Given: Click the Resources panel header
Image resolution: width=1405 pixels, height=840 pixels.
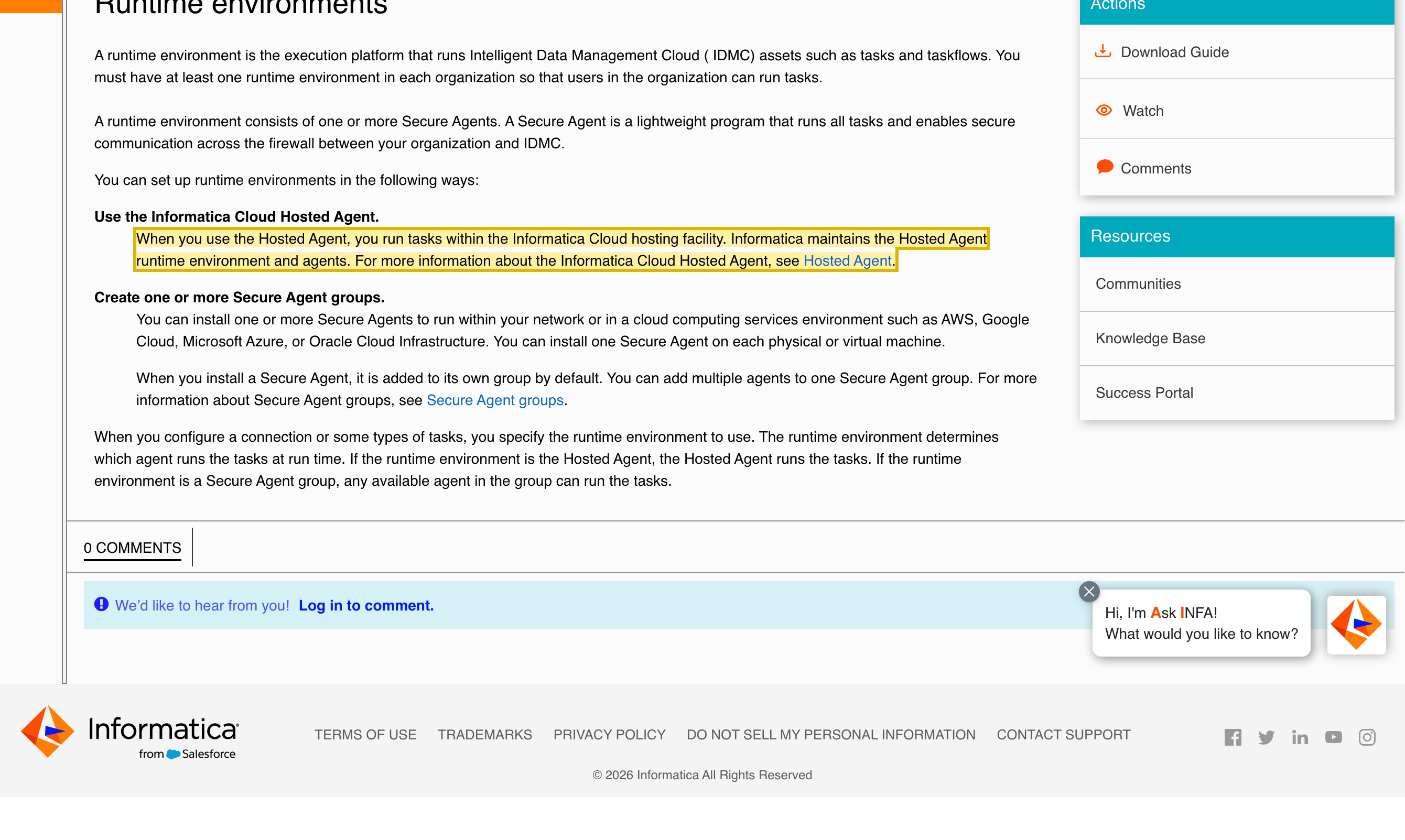Looking at the screenshot, I should tap(1236, 236).
